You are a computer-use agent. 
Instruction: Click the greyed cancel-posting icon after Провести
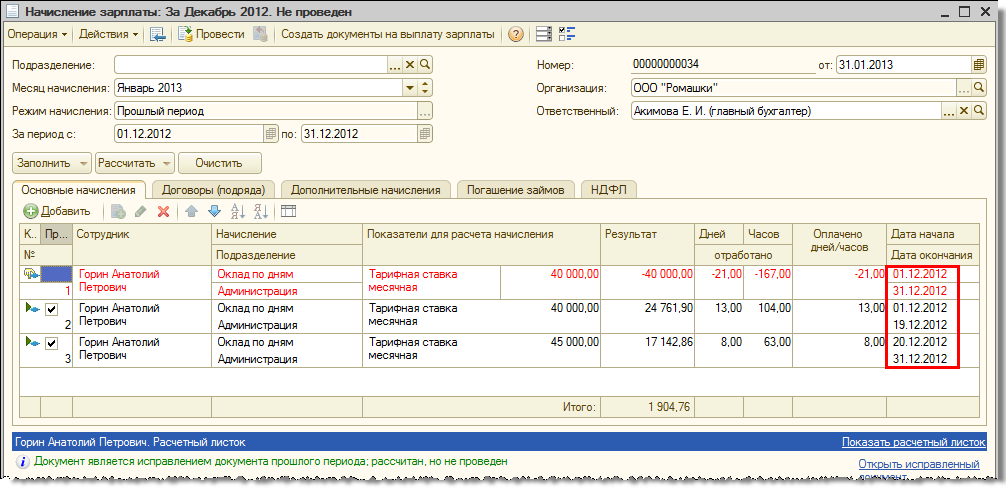(260, 35)
